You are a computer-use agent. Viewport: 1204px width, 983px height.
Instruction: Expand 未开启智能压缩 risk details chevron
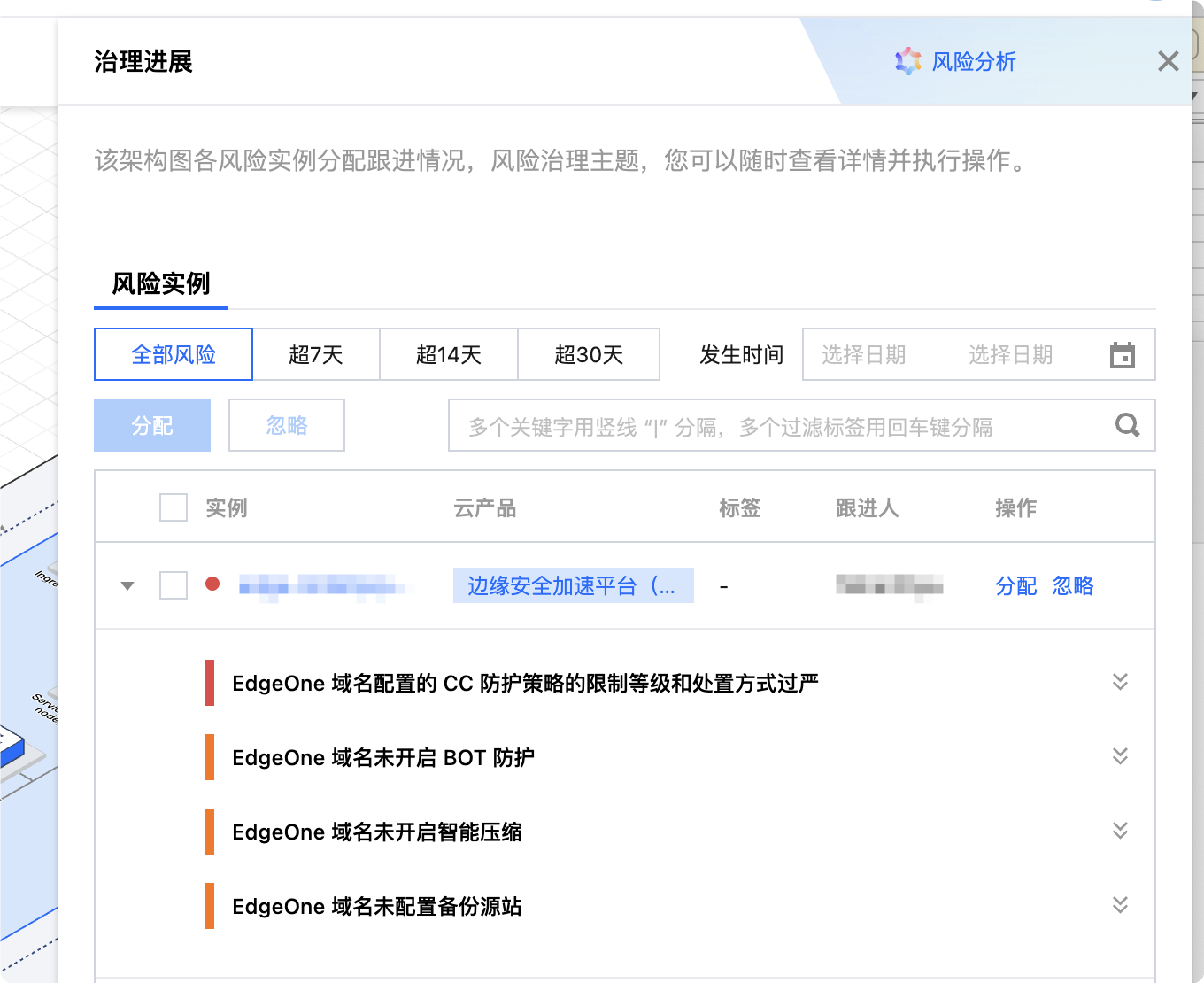[1120, 831]
